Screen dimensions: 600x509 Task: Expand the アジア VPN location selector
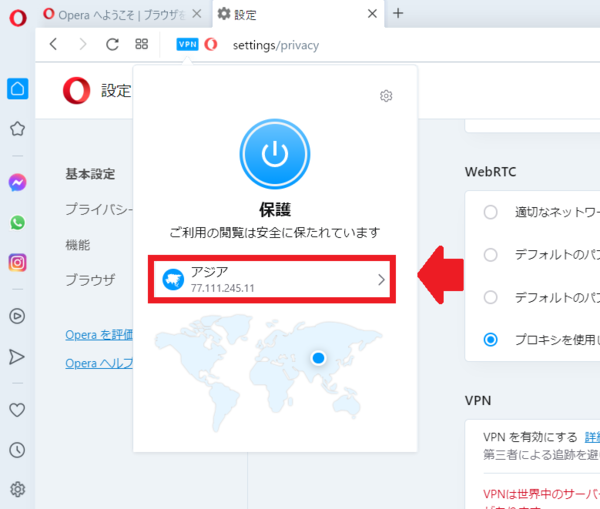[x=272, y=279]
